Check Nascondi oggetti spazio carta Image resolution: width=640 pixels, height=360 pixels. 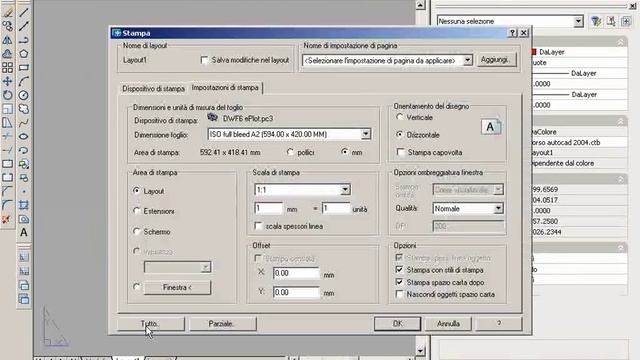coord(399,294)
